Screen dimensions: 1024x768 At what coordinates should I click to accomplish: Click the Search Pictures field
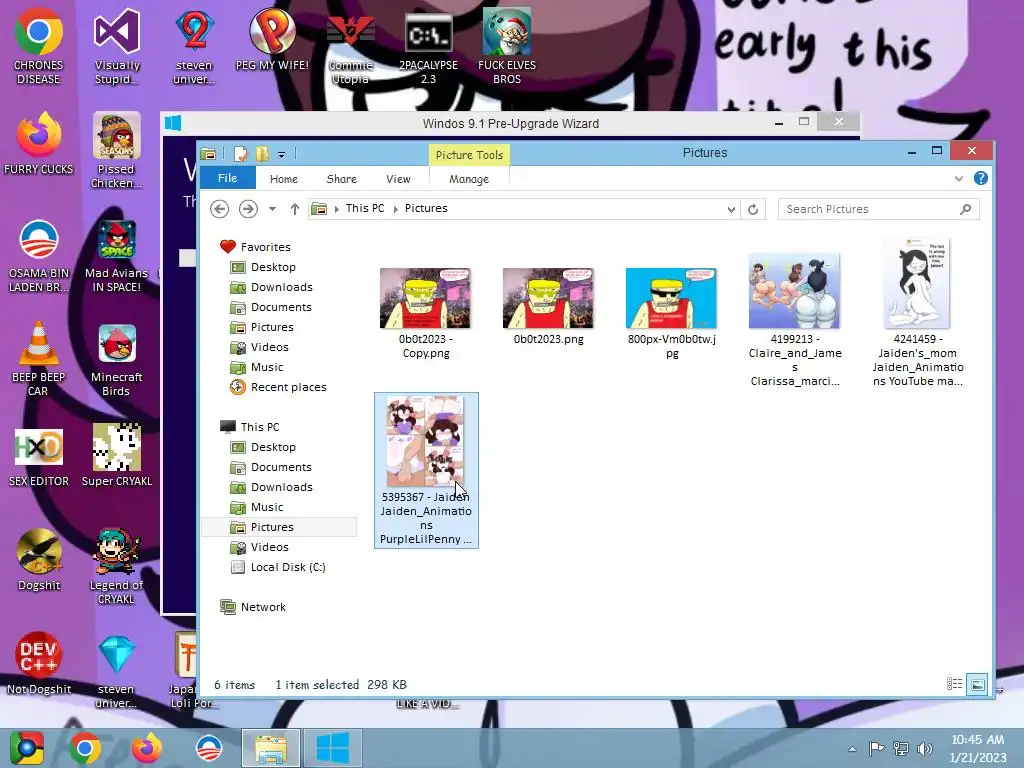[x=878, y=209]
